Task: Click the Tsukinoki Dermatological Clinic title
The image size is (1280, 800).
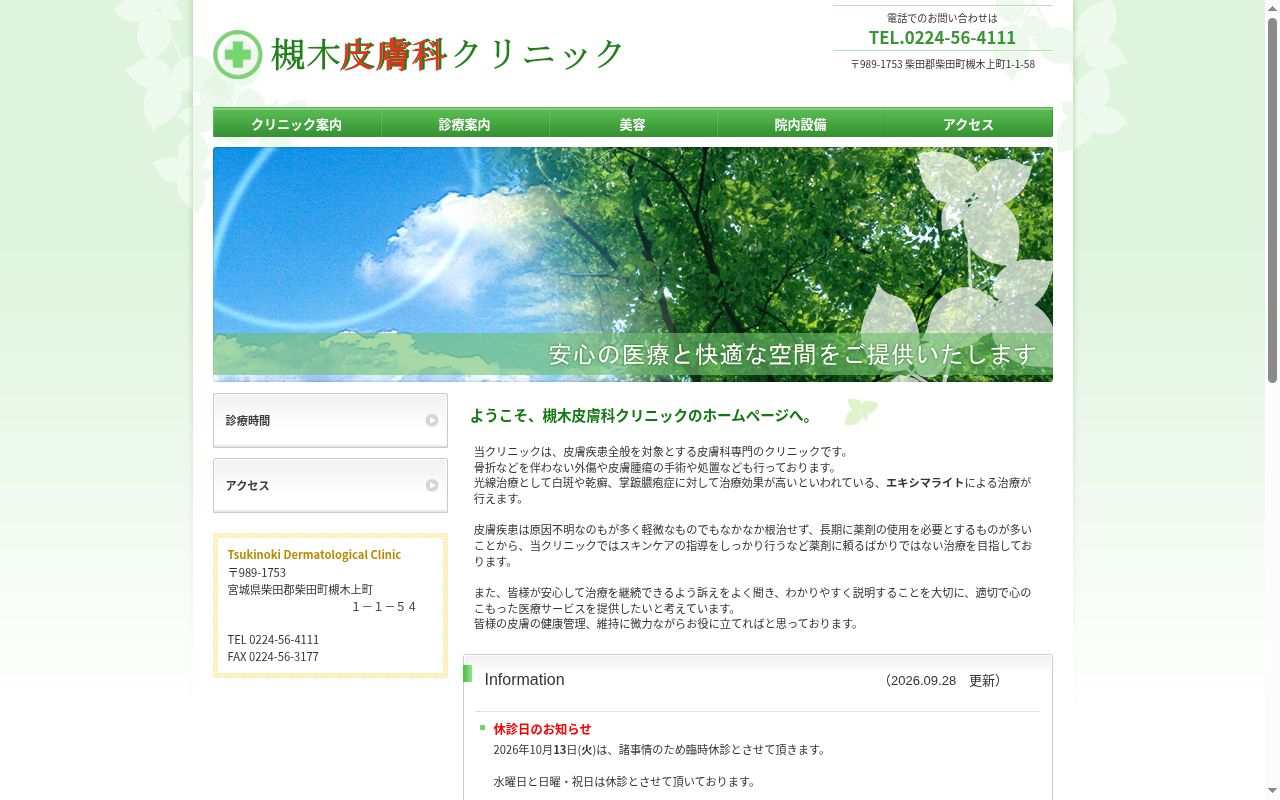Action: tap(314, 554)
